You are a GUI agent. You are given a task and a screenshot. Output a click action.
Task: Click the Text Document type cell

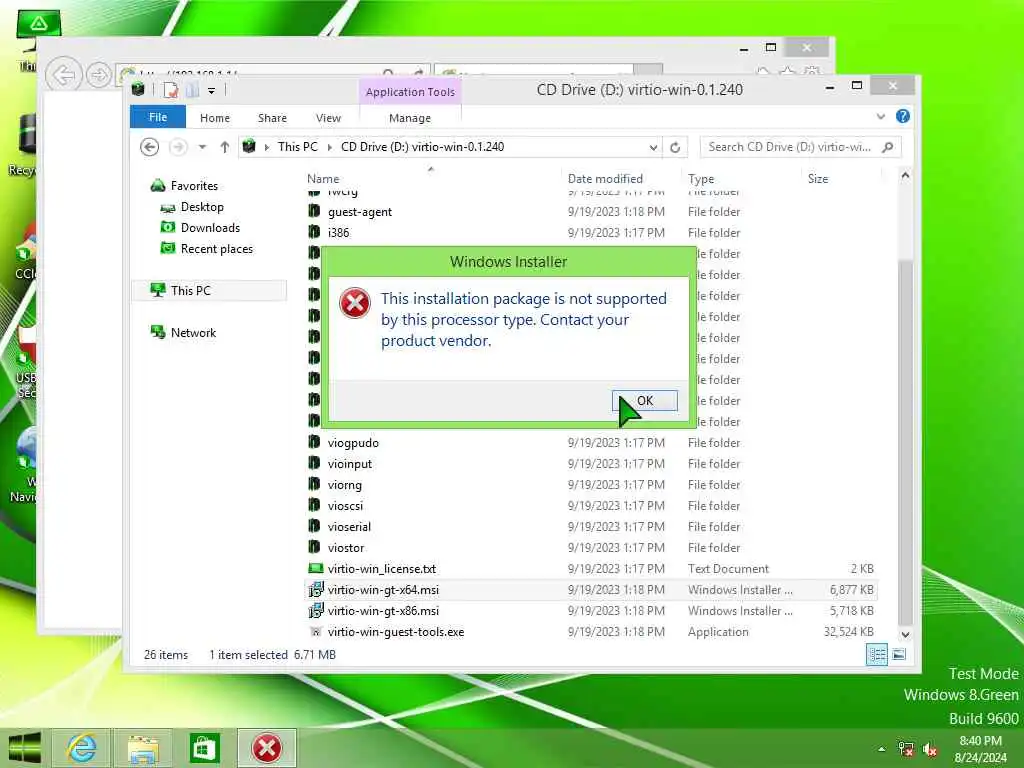[x=728, y=569]
